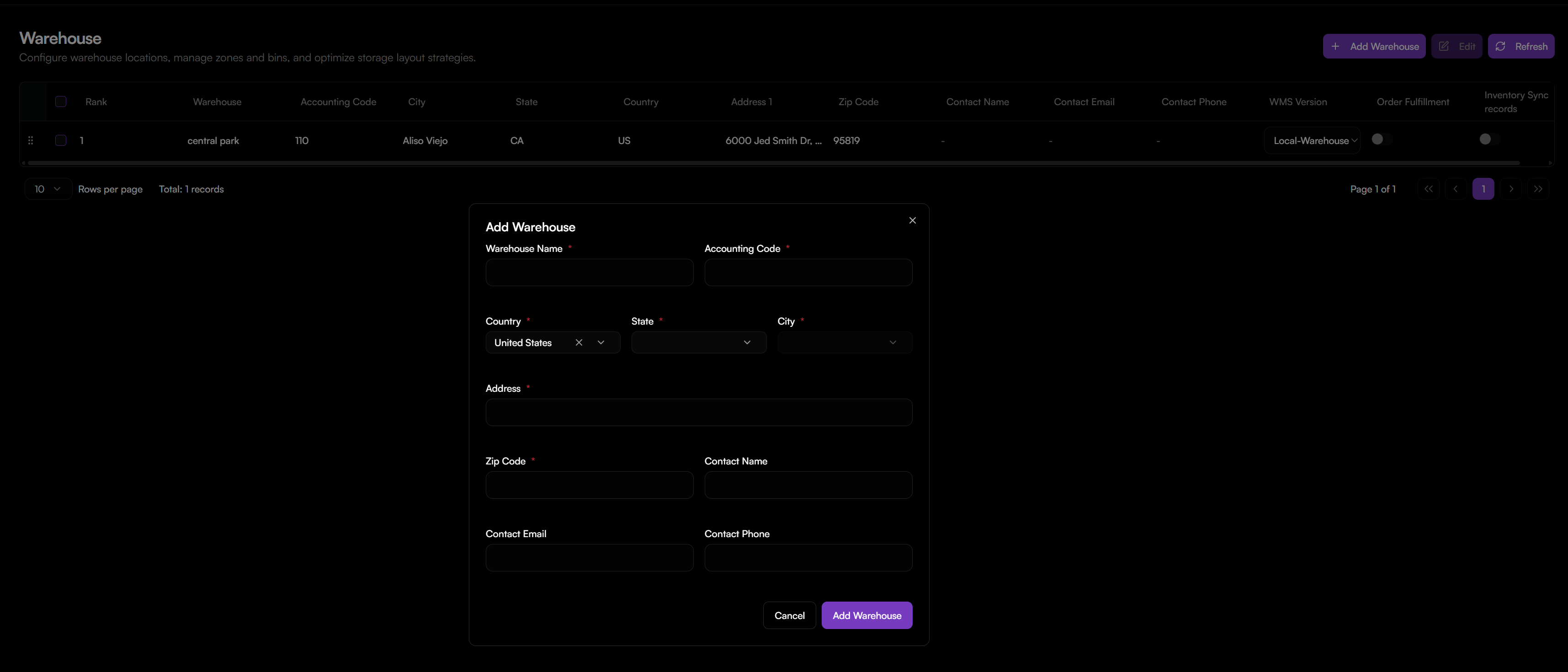The image size is (1568, 672).
Task: Expand the City dropdown
Action: point(844,343)
